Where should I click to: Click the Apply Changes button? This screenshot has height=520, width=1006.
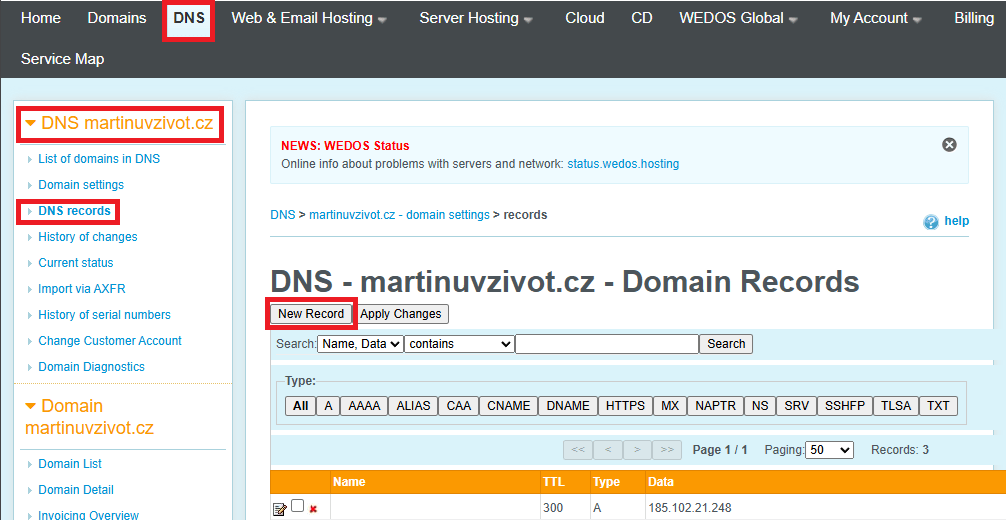tap(401, 314)
